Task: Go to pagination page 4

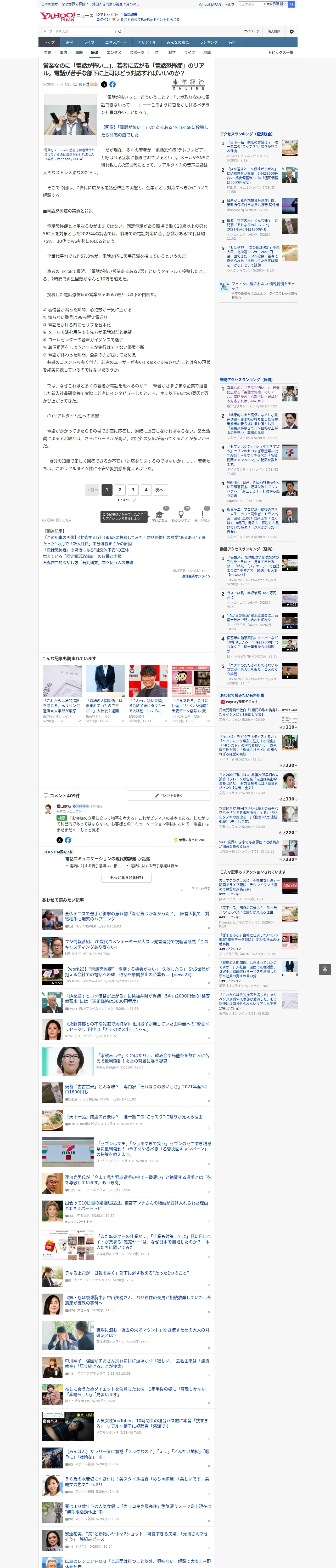Action: pyautogui.click(x=146, y=489)
